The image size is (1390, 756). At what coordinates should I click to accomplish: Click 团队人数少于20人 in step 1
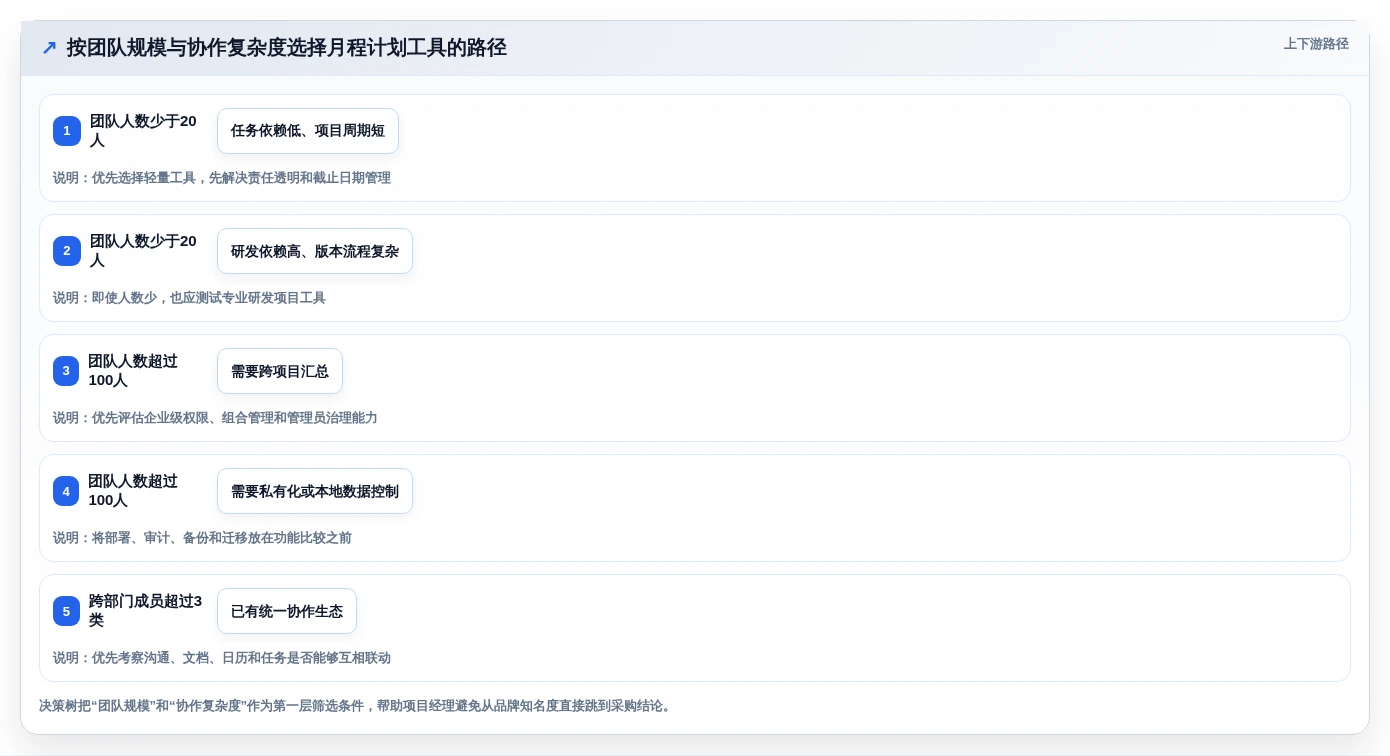[x=143, y=131]
